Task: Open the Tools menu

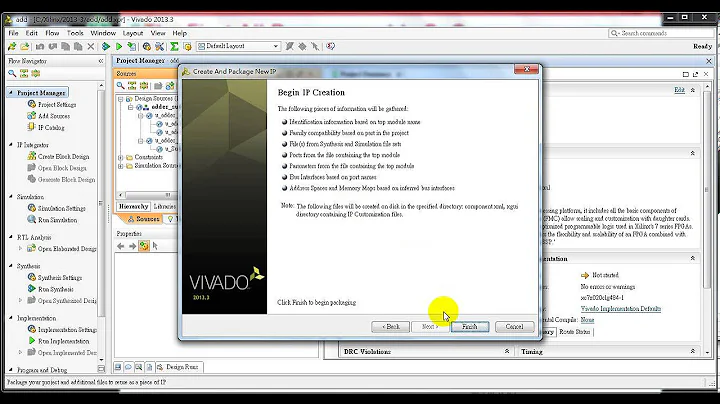Action: (75, 33)
